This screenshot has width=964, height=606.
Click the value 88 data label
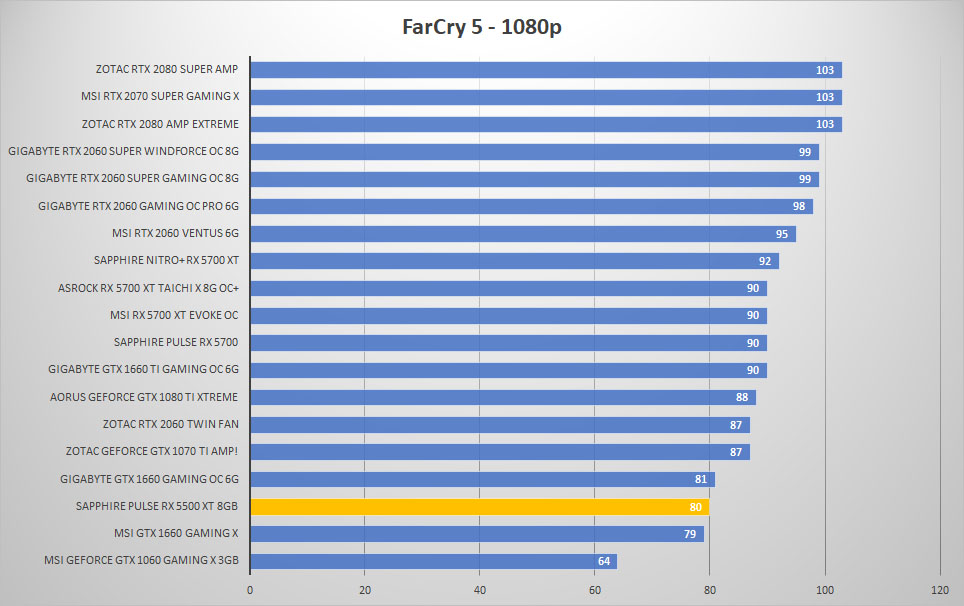[x=742, y=398]
